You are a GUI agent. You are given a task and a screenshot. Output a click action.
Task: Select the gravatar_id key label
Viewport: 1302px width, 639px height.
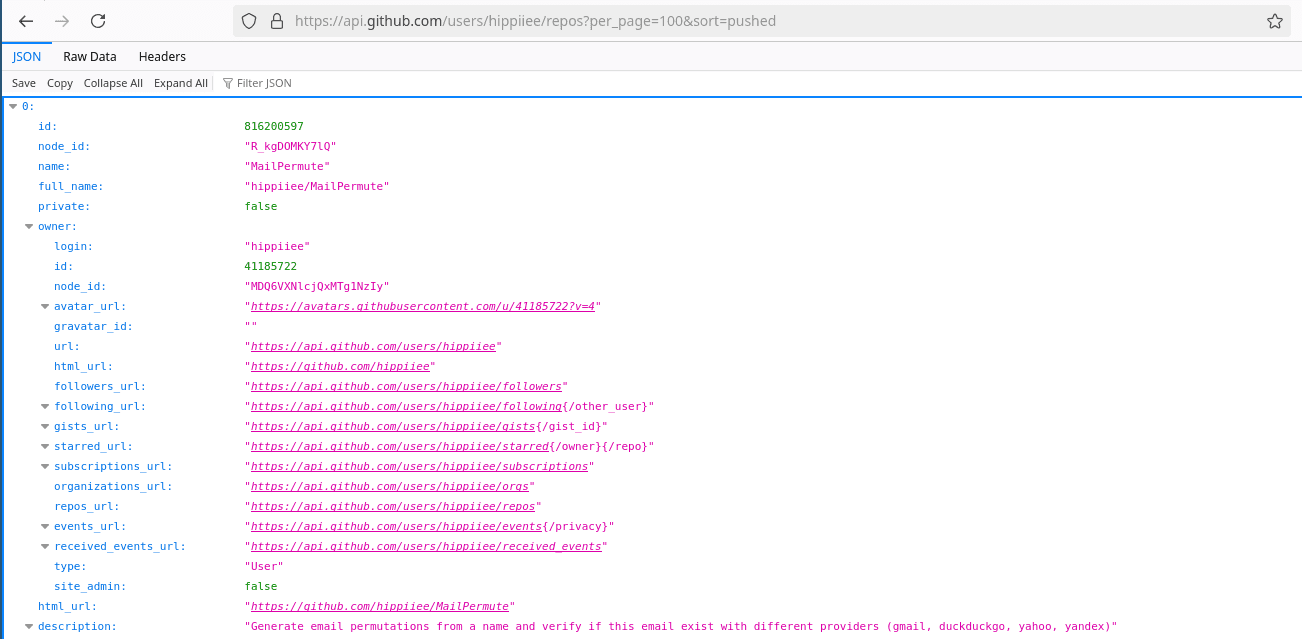coord(93,326)
